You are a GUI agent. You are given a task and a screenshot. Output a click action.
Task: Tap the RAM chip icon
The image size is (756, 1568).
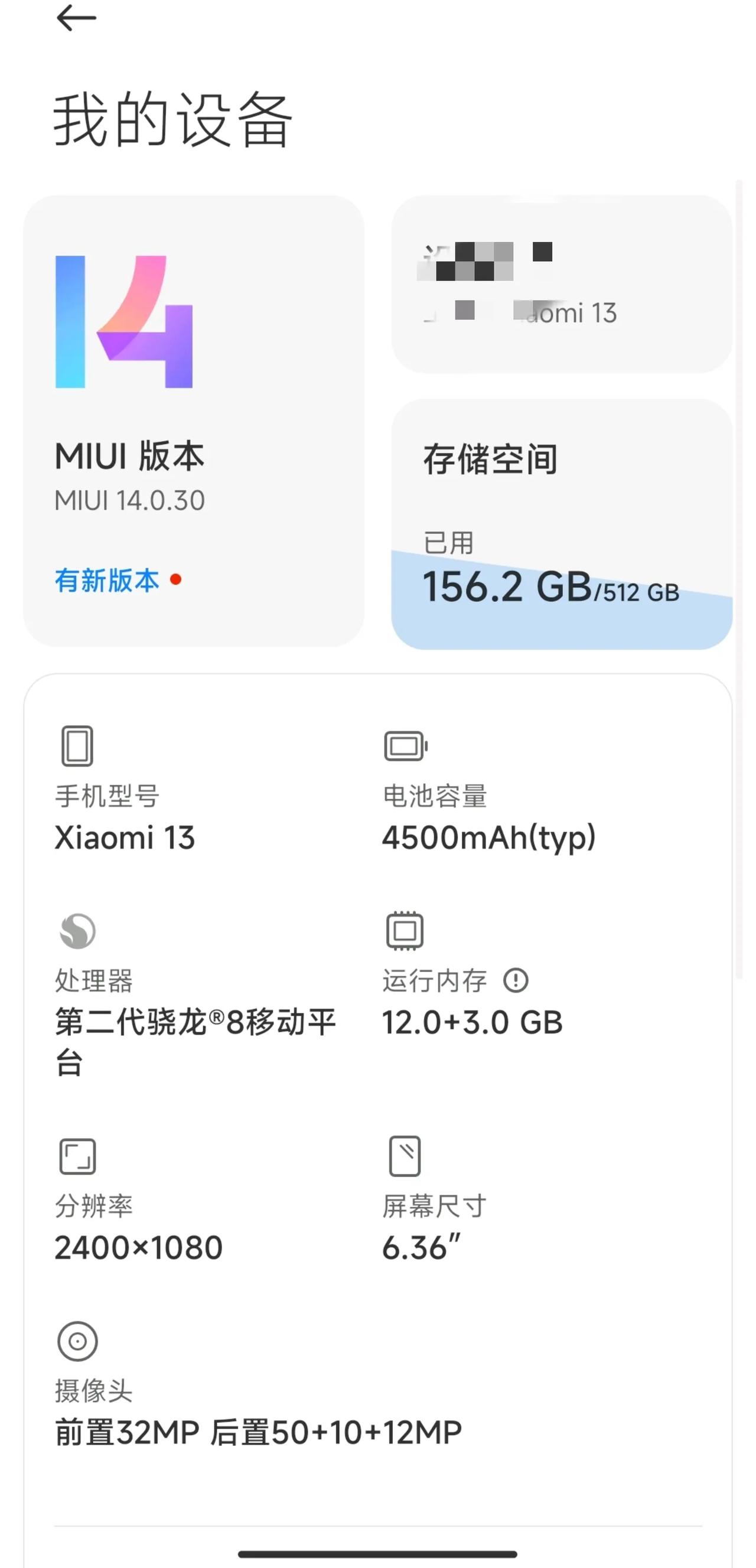(405, 930)
